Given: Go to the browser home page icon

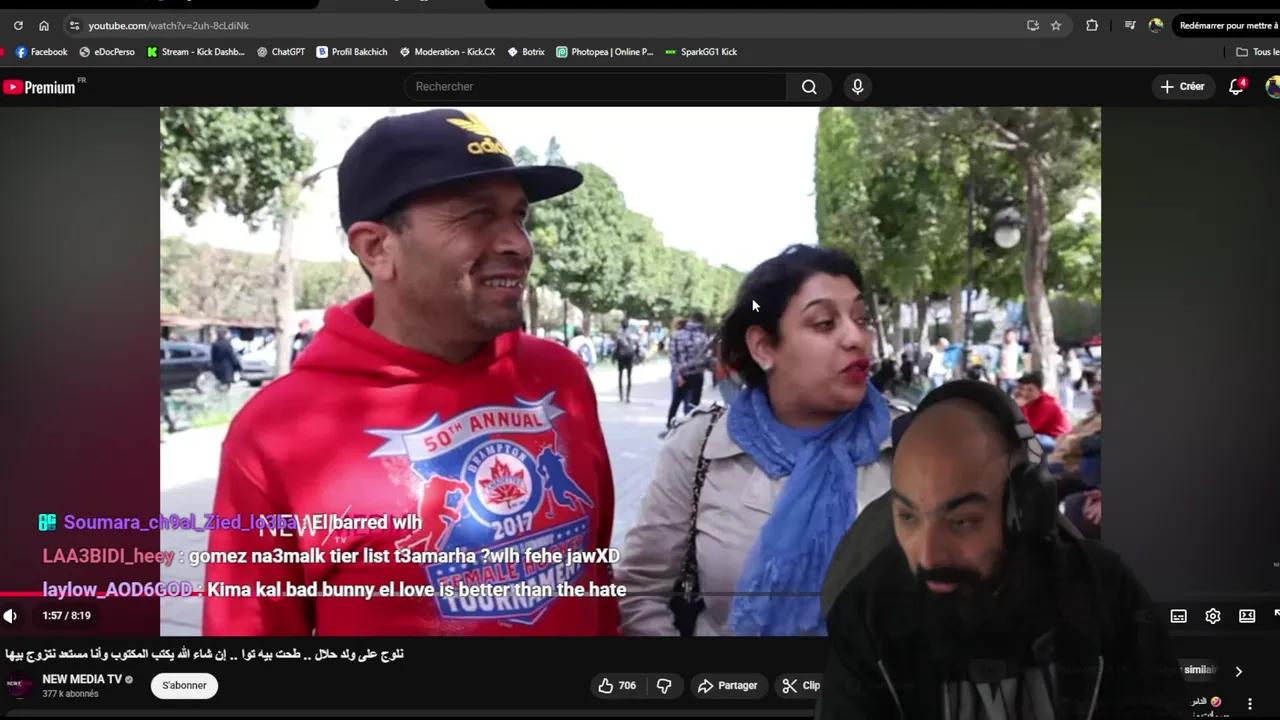Looking at the screenshot, I should (44, 25).
